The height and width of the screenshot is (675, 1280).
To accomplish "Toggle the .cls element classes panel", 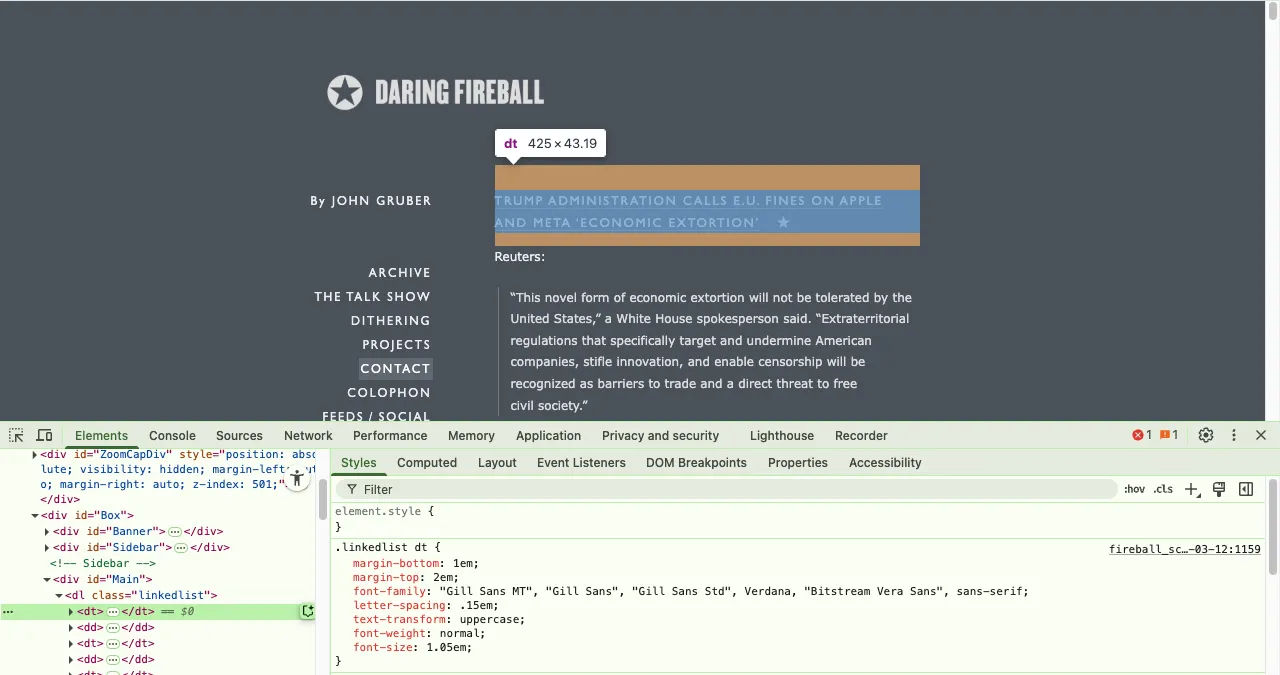I will [x=1163, y=489].
